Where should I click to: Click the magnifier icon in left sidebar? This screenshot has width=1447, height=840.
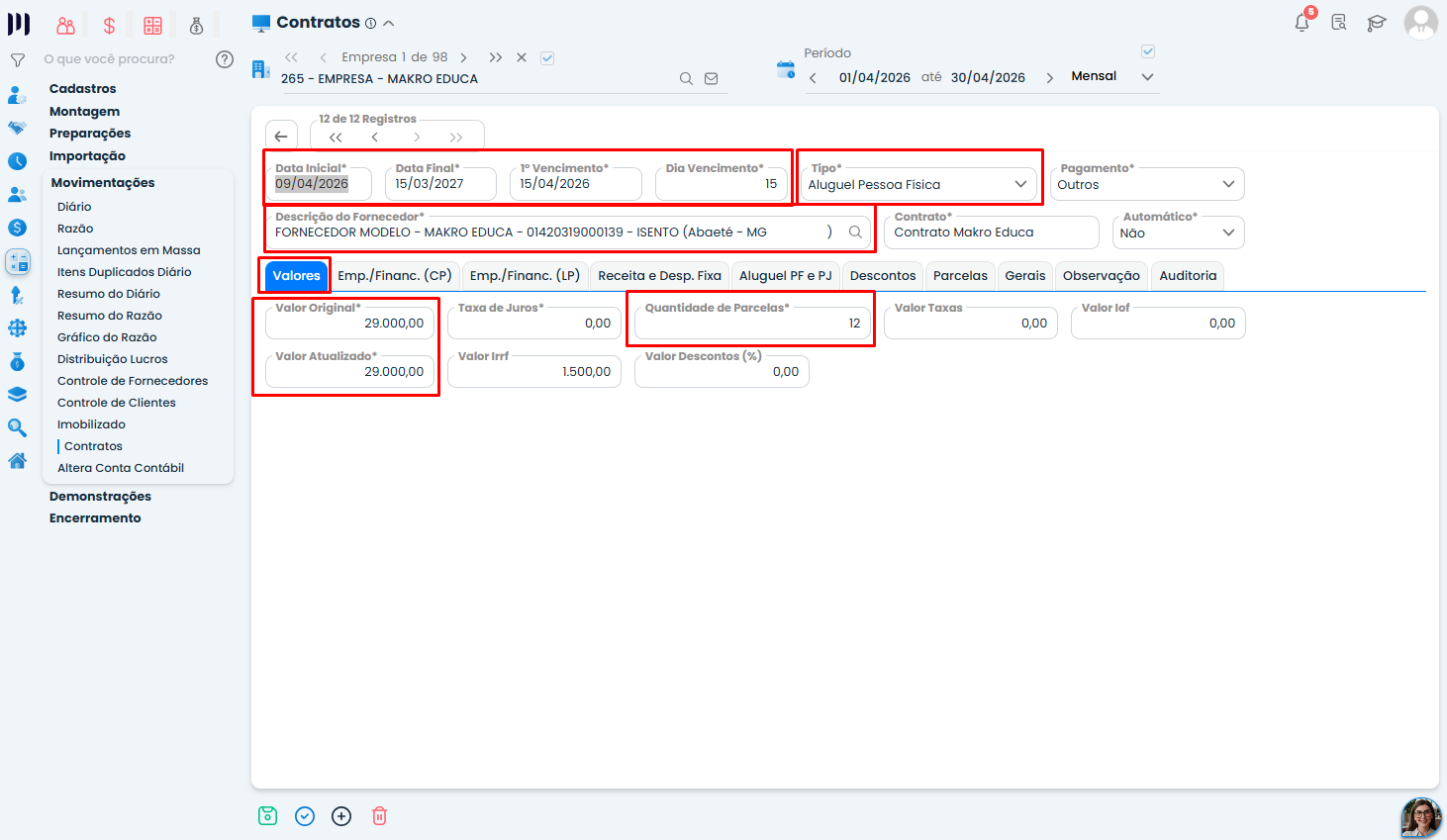[x=17, y=427]
